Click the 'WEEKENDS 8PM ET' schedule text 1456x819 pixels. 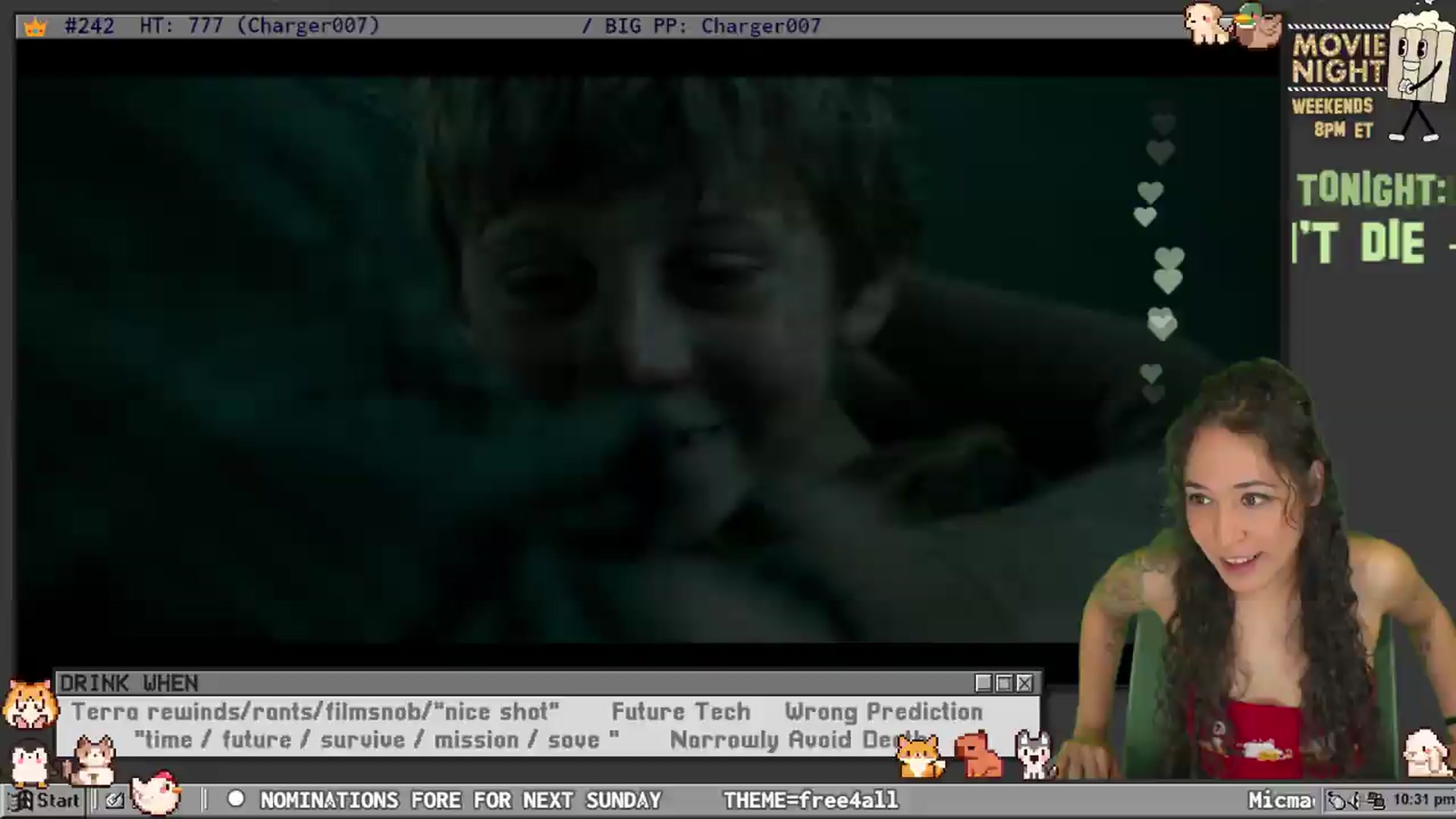(1333, 118)
